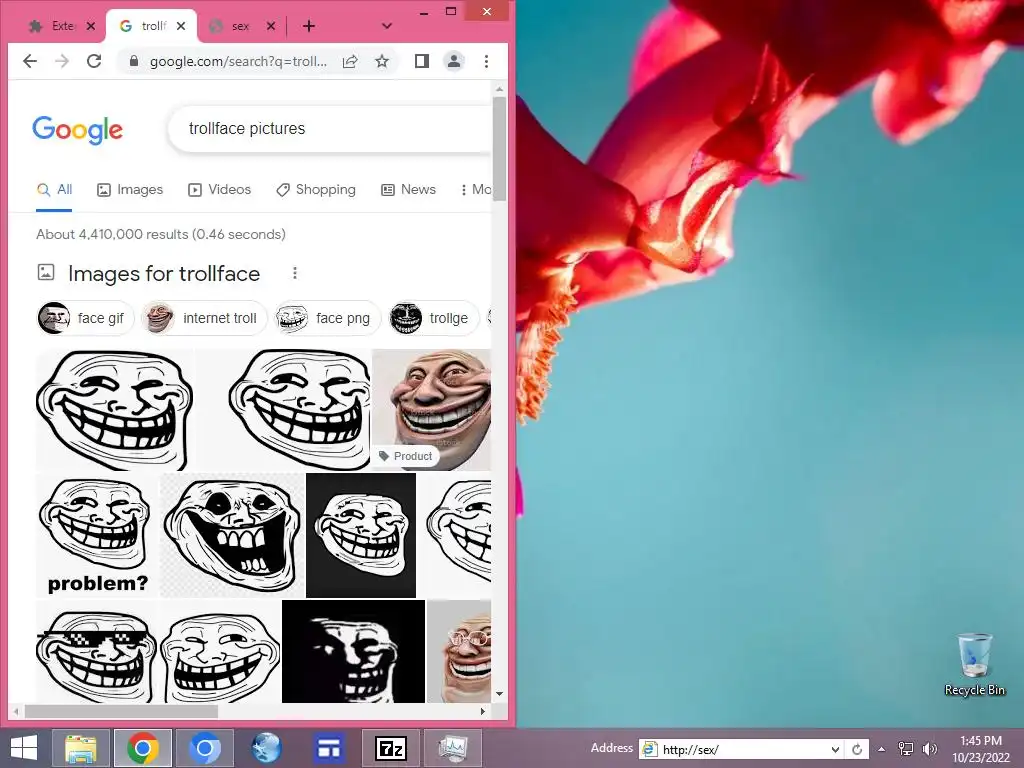Screen dimensions: 1024x768
Task: Switch to Images results tab
Action: [130, 189]
